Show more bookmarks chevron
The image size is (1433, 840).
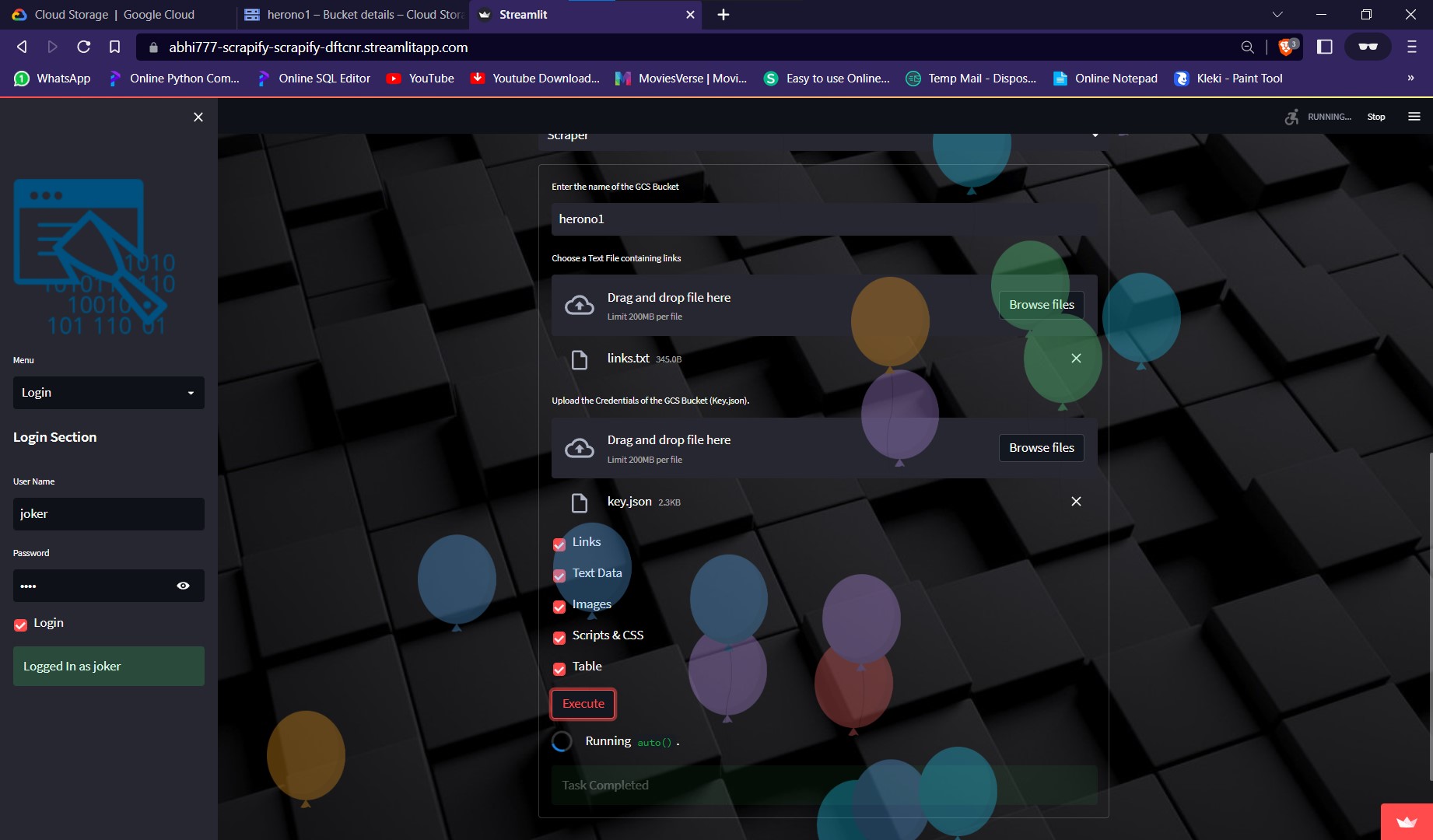tap(1410, 78)
